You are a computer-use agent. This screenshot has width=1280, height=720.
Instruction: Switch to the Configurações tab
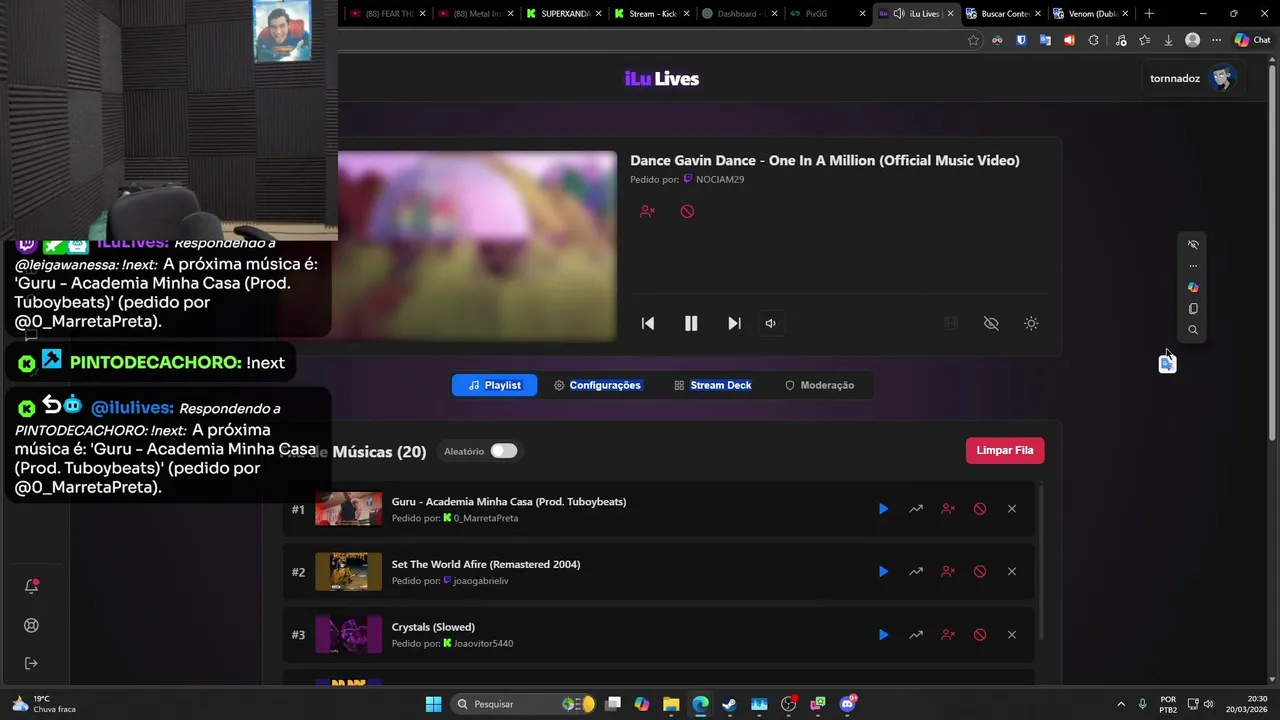[597, 385]
